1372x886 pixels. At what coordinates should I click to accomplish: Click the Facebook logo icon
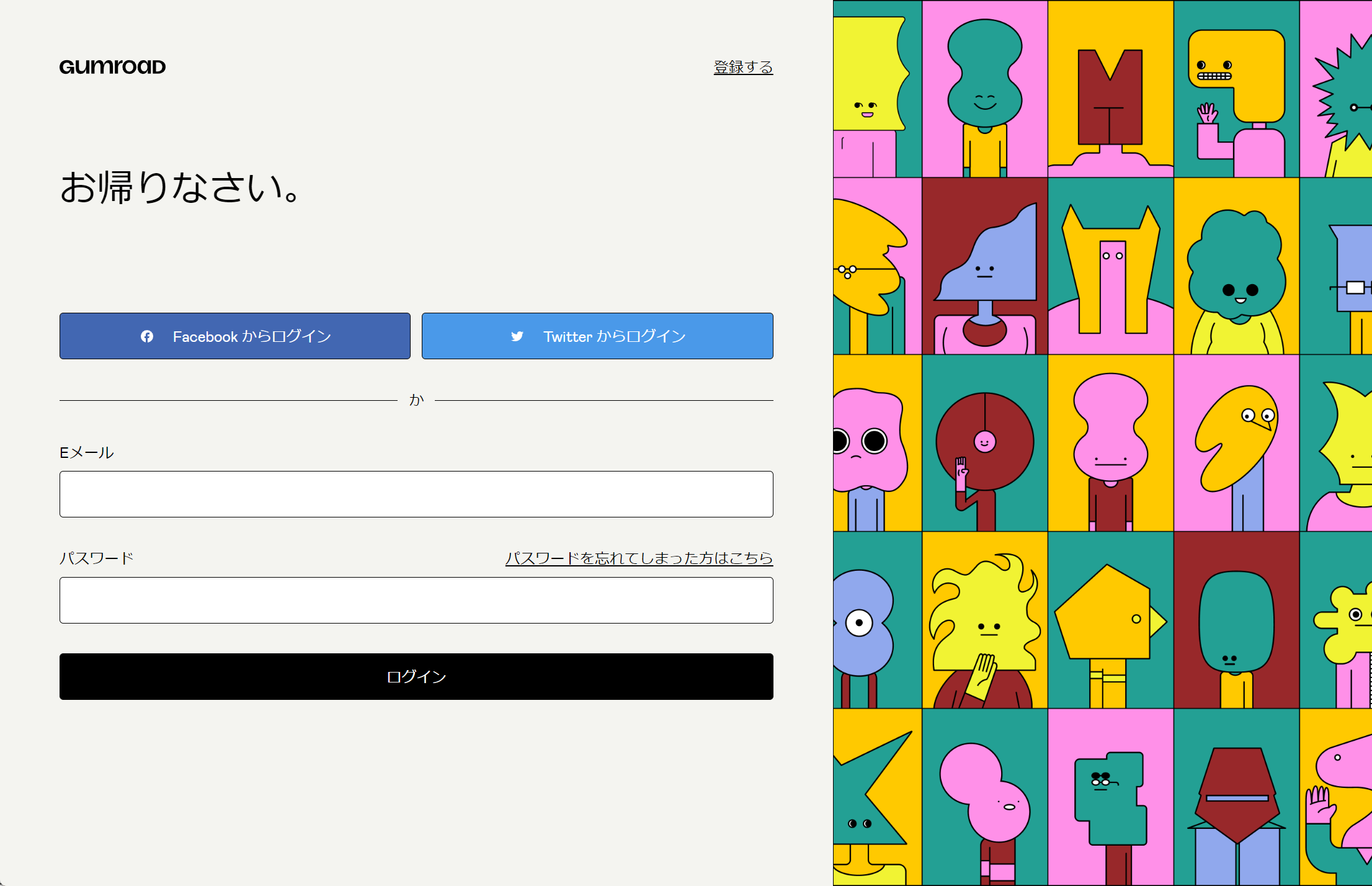pyautogui.click(x=147, y=336)
